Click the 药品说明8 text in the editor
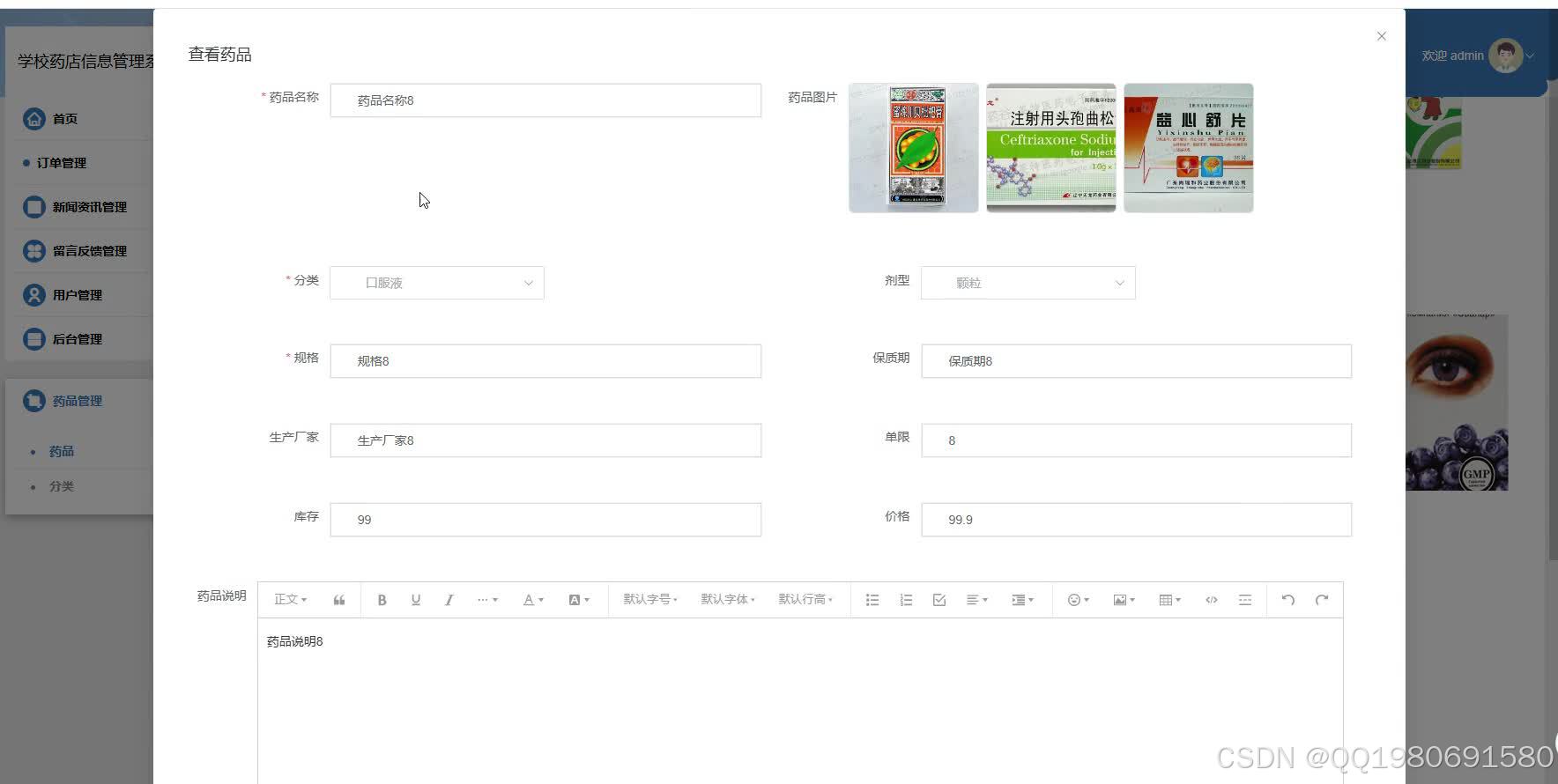This screenshot has width=1558, height=784. [x=295, y=641]
